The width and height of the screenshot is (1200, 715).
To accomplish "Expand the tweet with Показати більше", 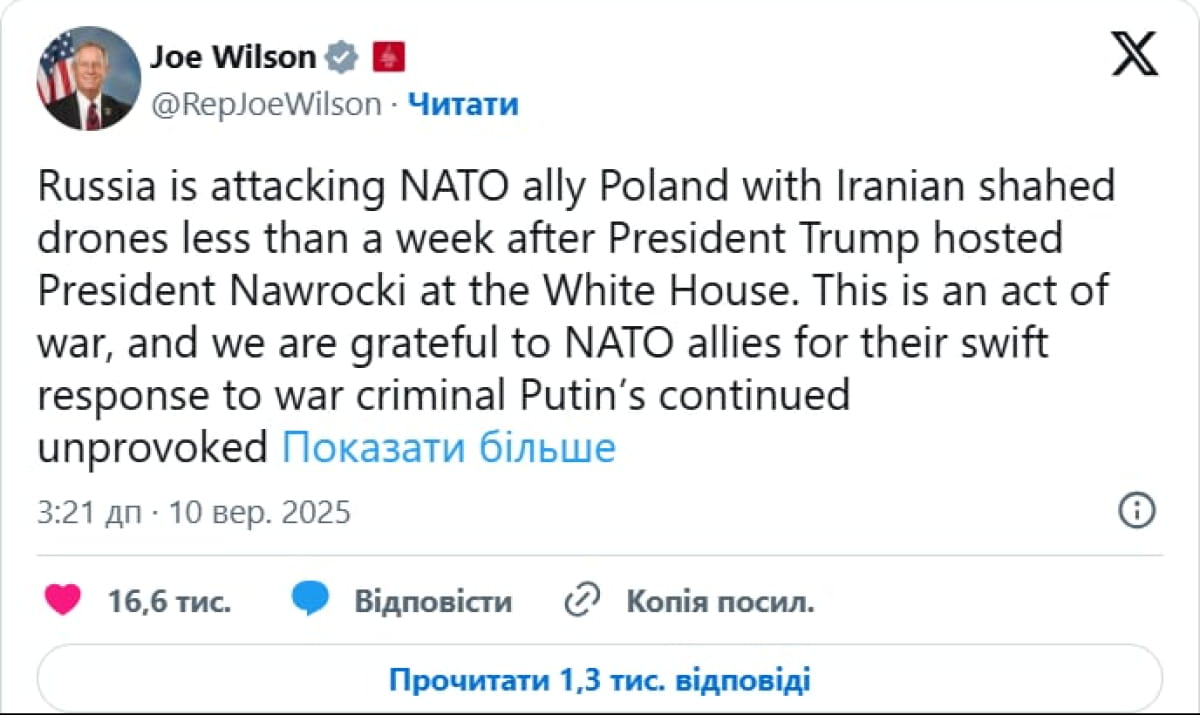I will 448,448.
